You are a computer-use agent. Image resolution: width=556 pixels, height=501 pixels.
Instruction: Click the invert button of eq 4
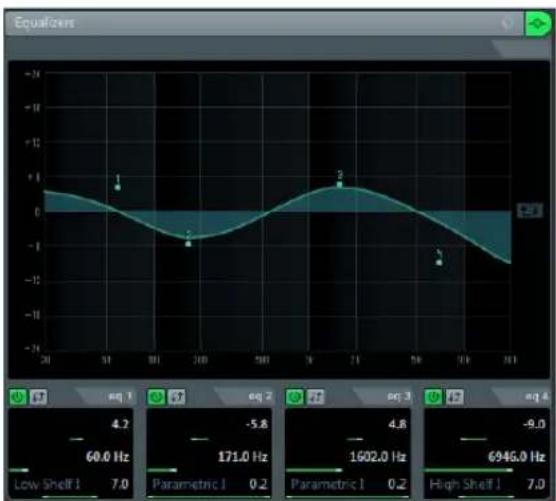[x=454, y=397]
